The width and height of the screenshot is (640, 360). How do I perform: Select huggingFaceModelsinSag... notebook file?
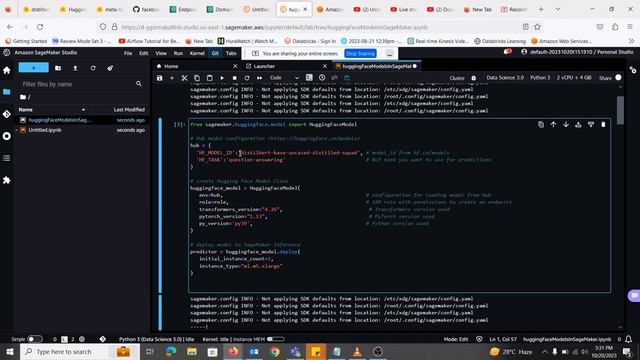tap(82, 120)
